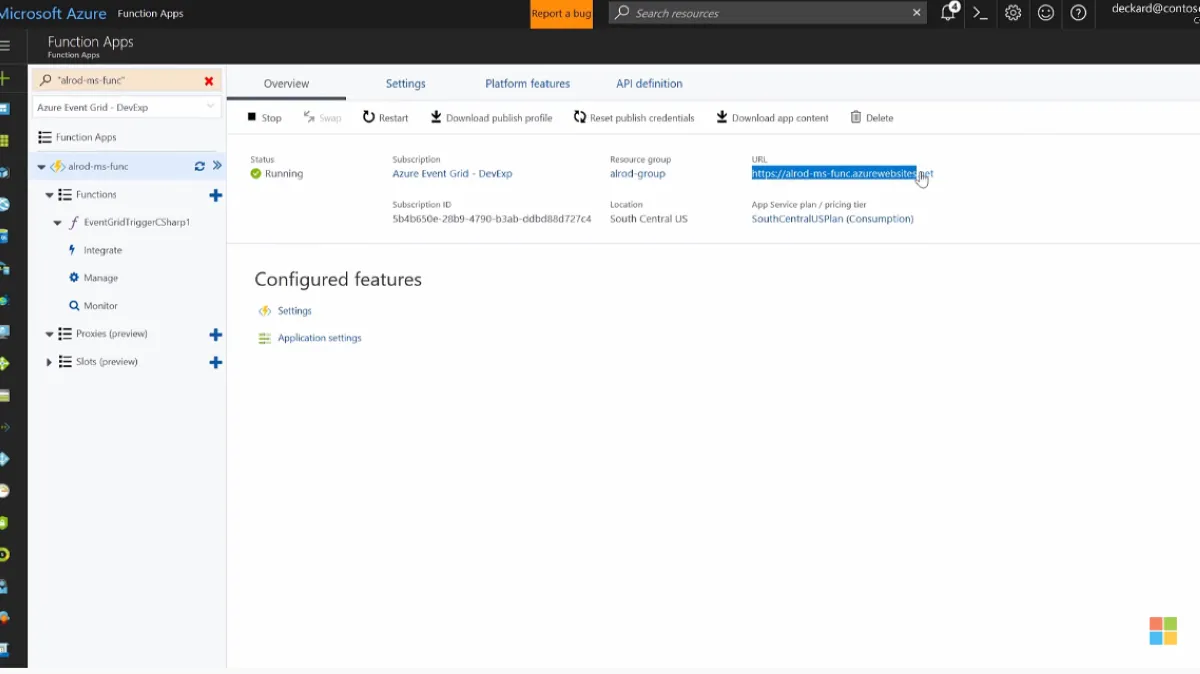
Task: Launch Cloud Shell from the top bar
Action: pos(980,13)
